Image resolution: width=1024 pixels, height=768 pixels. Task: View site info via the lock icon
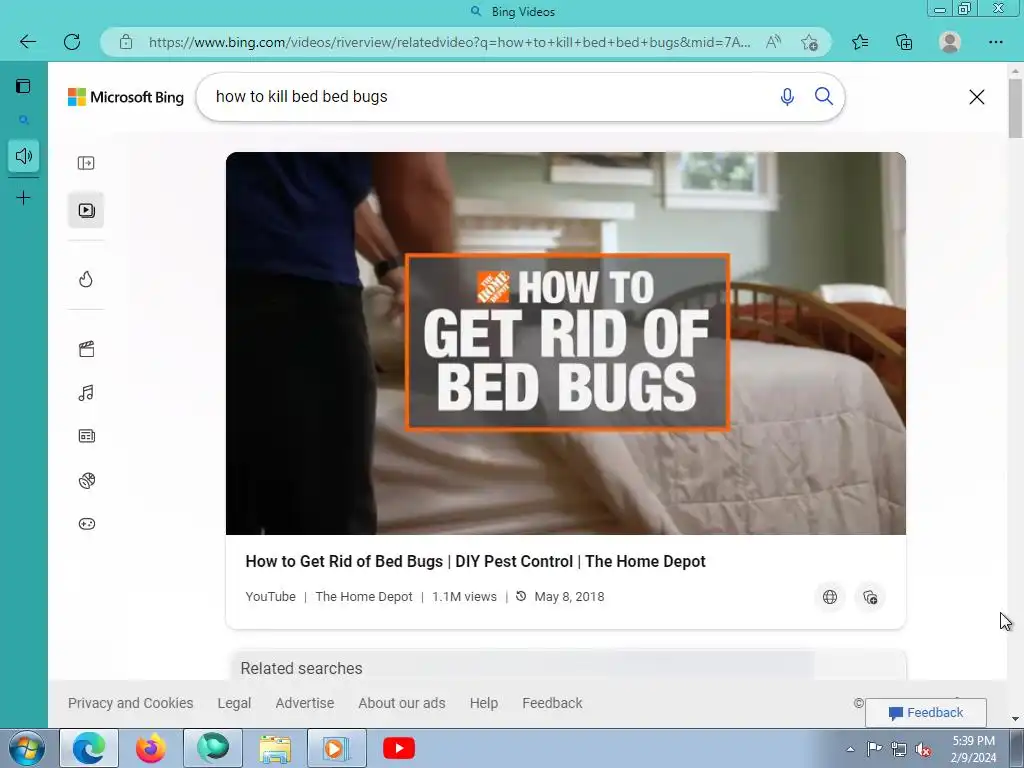(x=126, y=42)
